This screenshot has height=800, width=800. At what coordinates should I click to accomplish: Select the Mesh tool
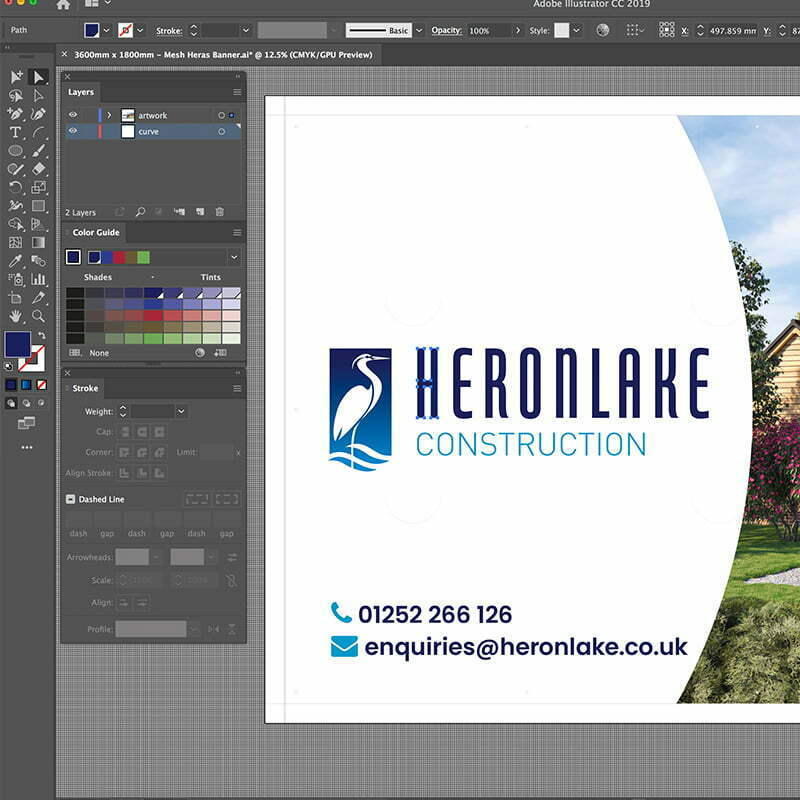click(x=15, y=242)
